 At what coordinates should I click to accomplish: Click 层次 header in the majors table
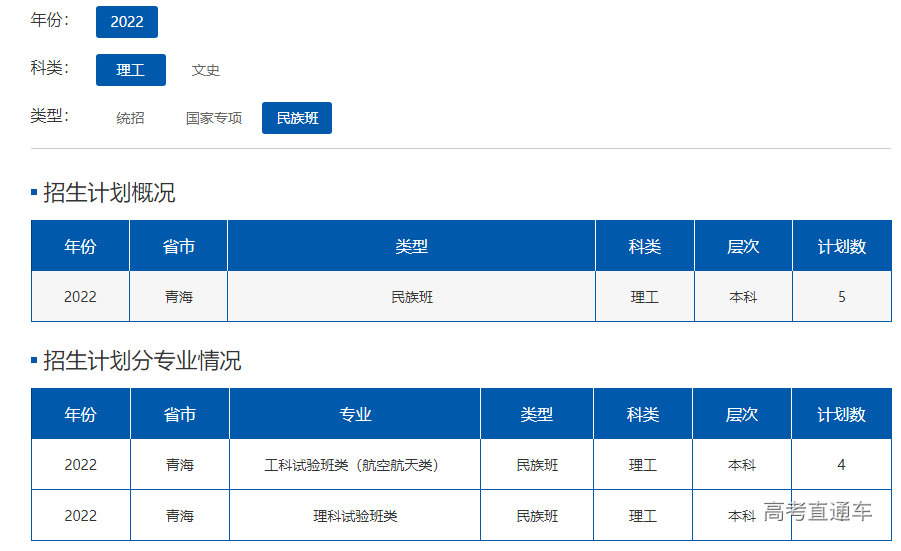coord(741,414)
